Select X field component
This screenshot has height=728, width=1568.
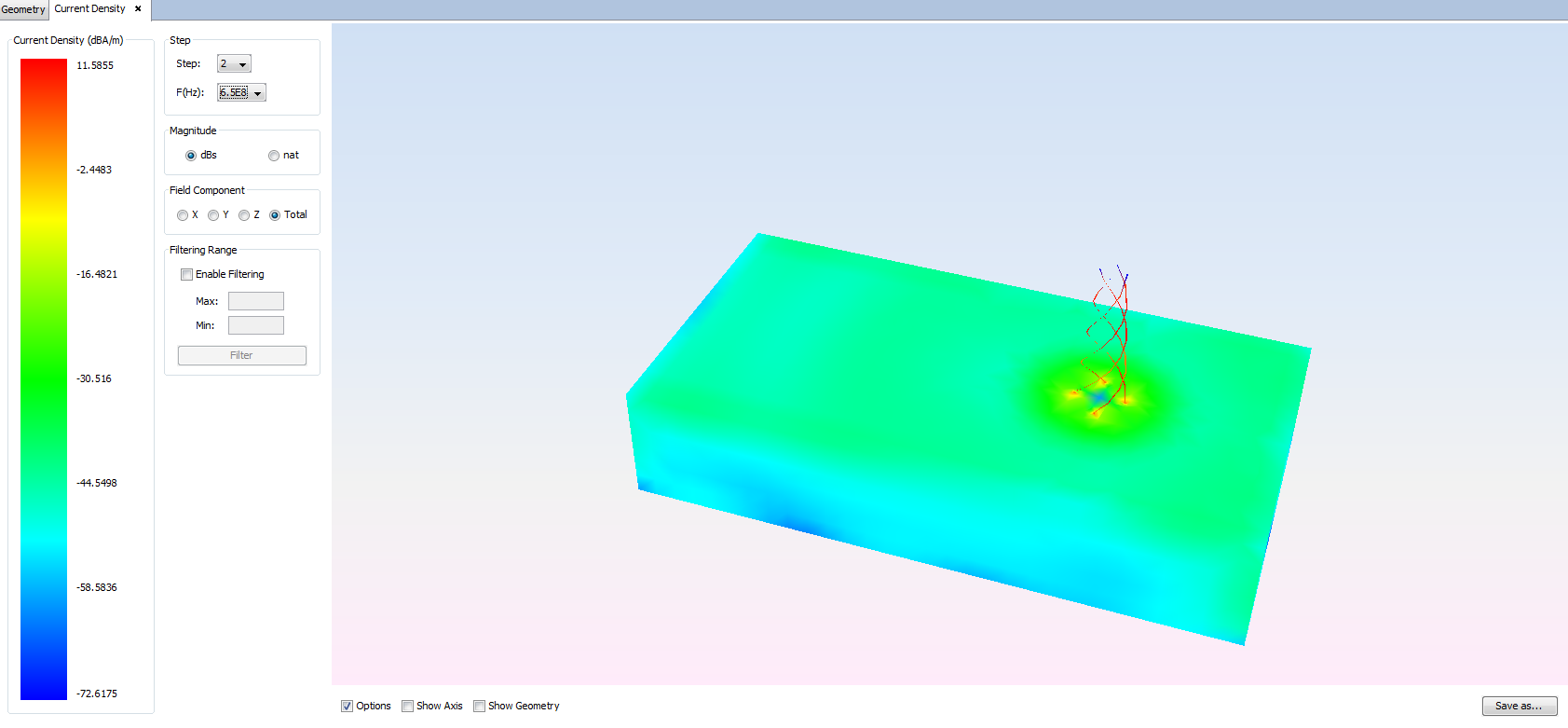[x=183, y=215]
